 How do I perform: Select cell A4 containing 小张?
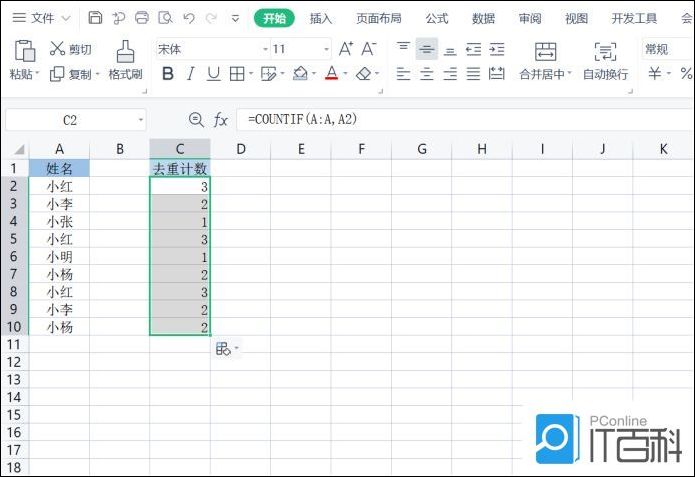(x=59, y=221)
